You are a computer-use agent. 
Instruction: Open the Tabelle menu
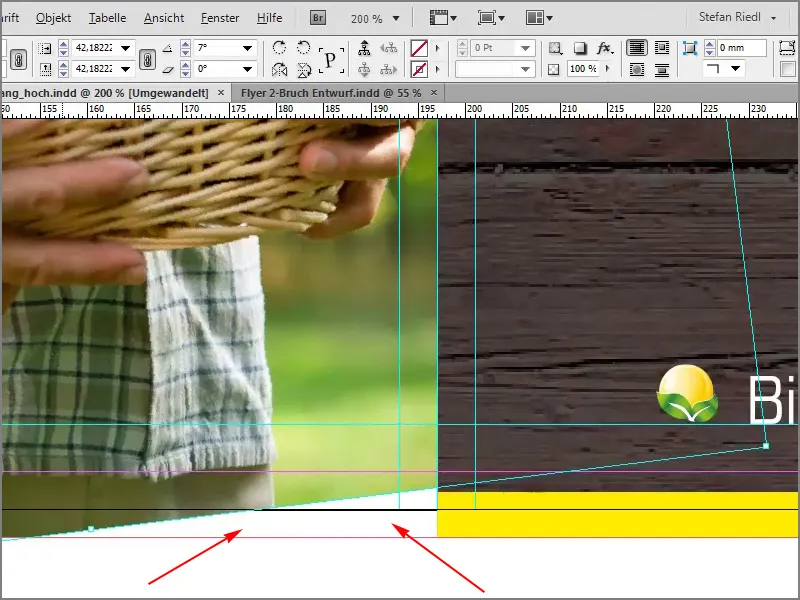click(x=107, y=18)
